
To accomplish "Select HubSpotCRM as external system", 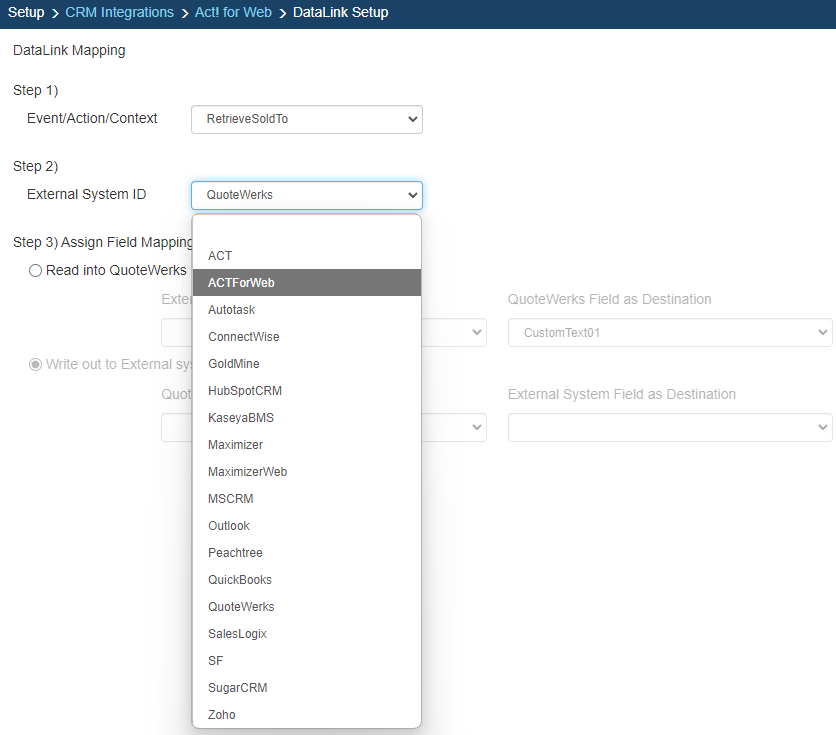I will 245,391.
